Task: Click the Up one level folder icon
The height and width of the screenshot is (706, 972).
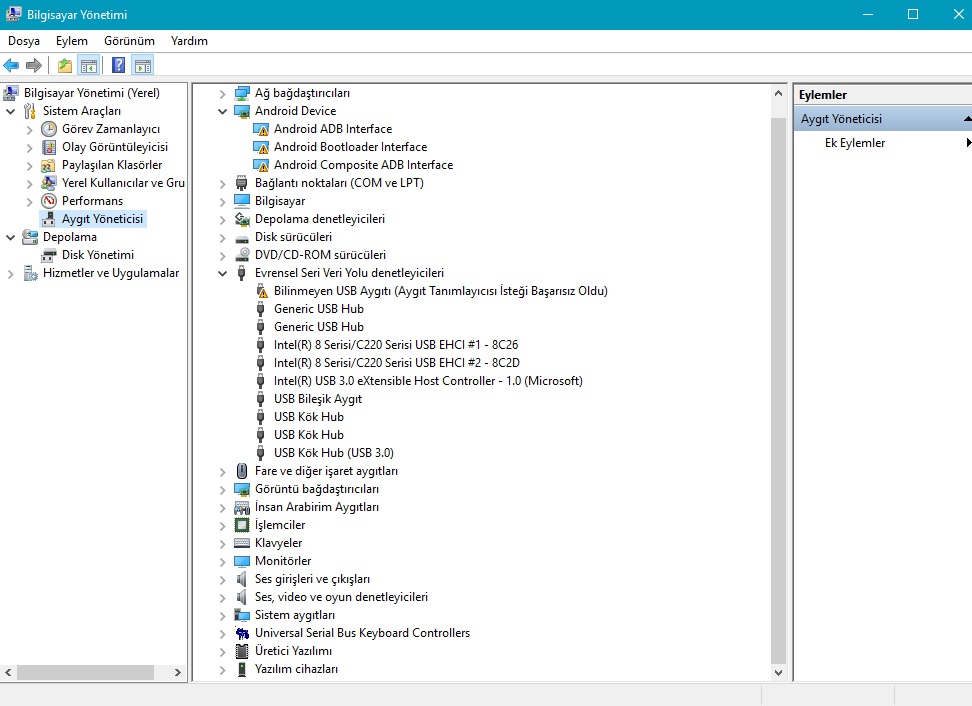Action: pos(64,65)
